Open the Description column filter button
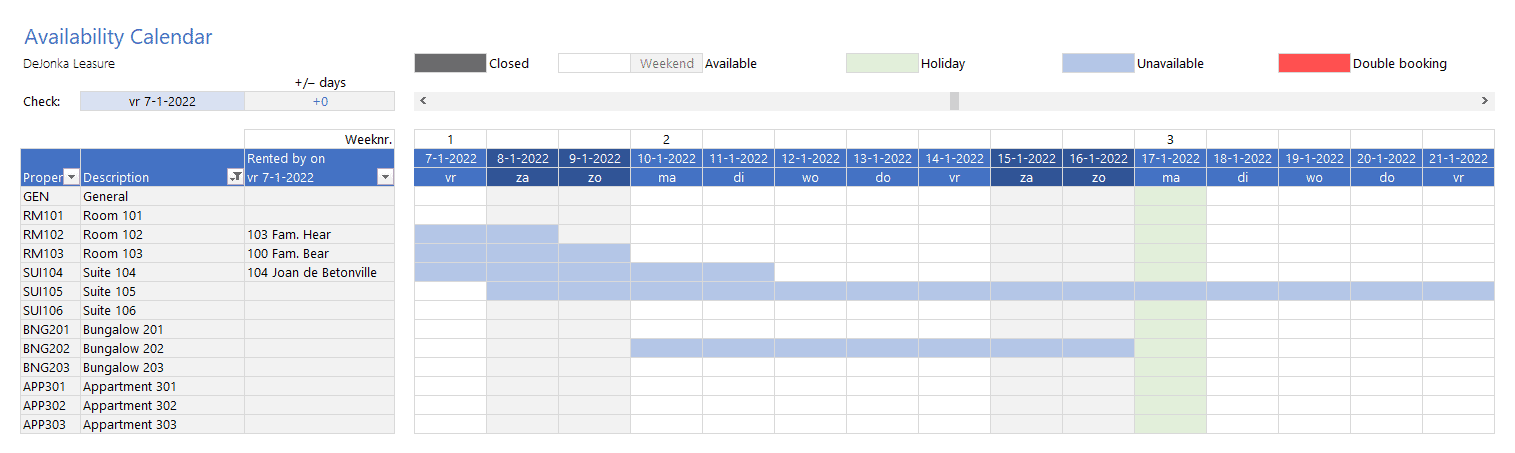 235,177
